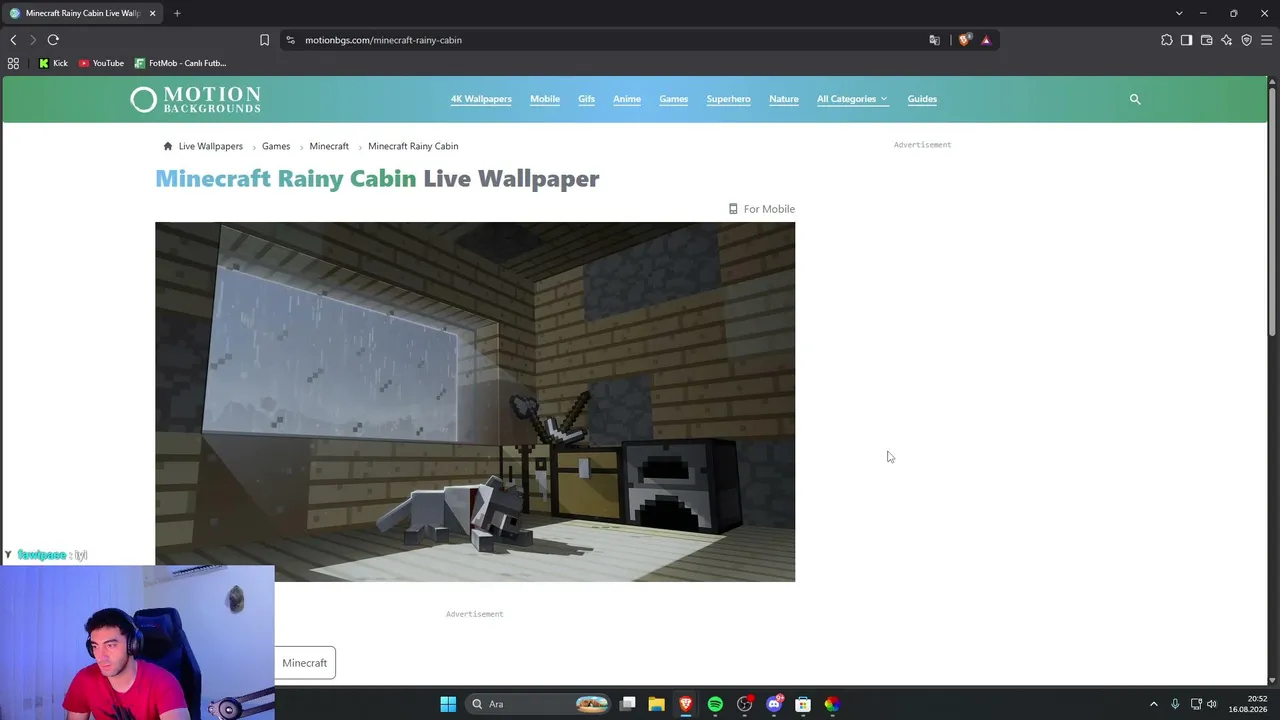This screenshot has height=720, width=1280.
Task: Open Brave Shields lion icon
Action: coord(964,40)
